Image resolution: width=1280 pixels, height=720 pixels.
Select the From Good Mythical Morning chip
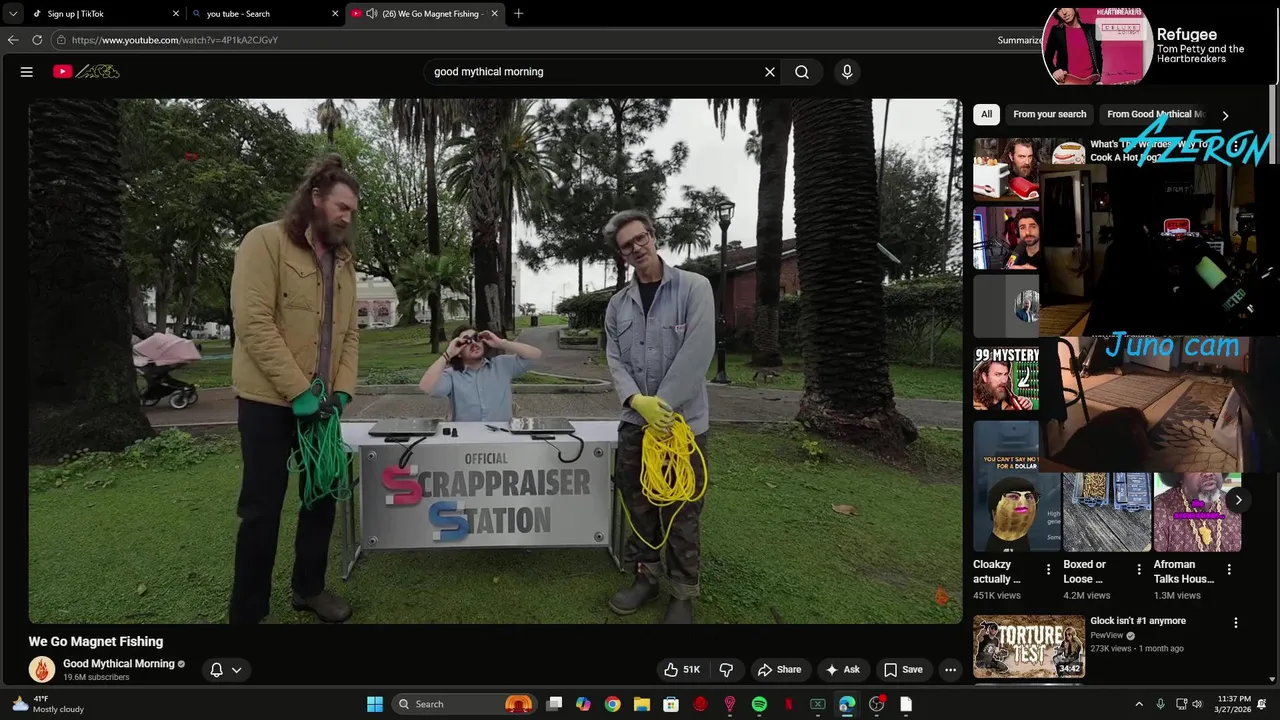tap(1156, 114)
